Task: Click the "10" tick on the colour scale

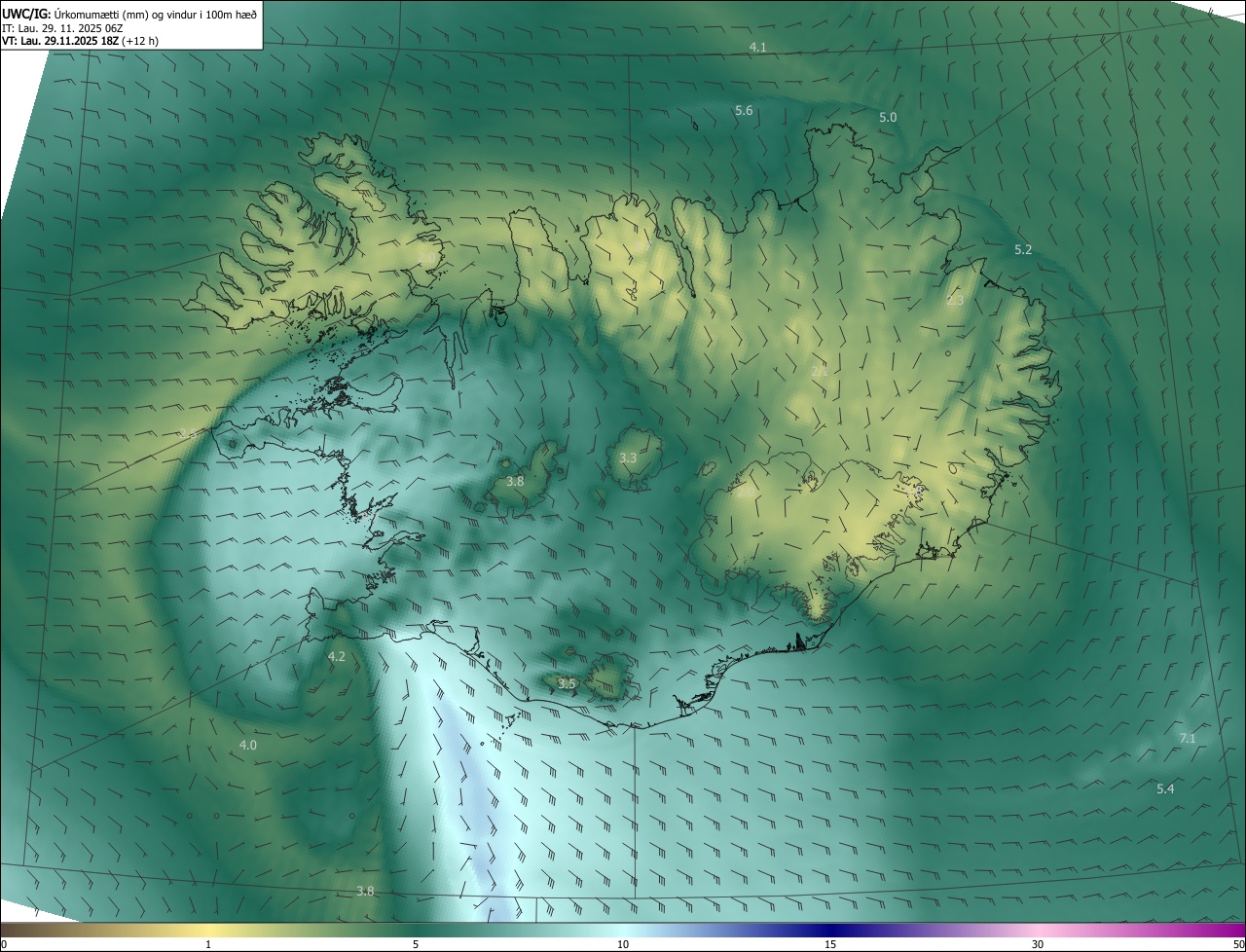Action: [623, 944]
